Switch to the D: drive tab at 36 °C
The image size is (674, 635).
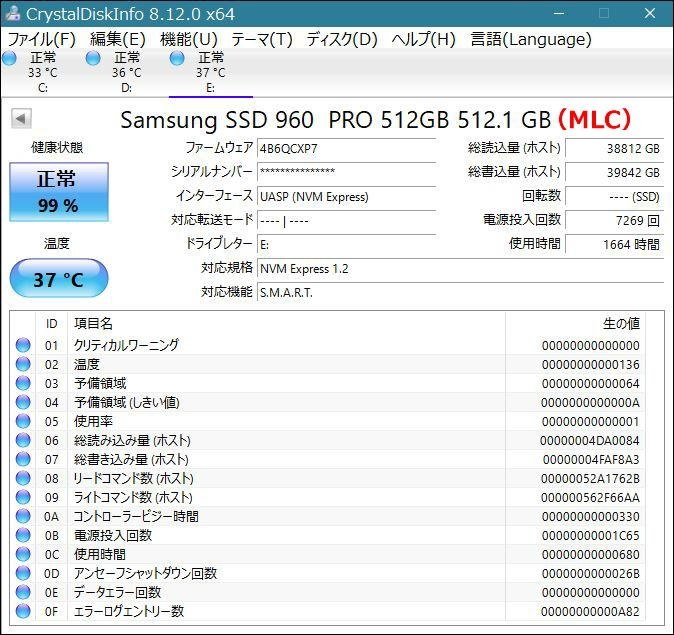pyautogui.click(x=126, y=73)
